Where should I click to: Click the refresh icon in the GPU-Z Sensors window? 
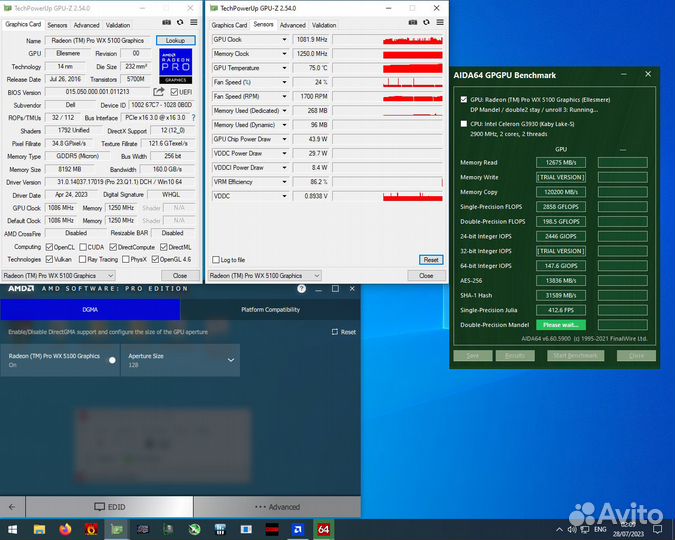[426, 22]
